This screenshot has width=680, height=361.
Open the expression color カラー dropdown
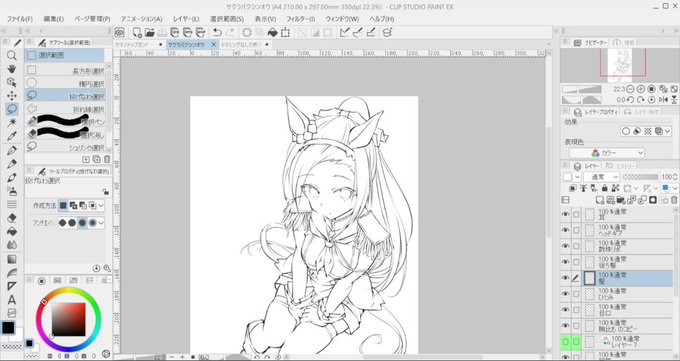[x=607, y=153]
